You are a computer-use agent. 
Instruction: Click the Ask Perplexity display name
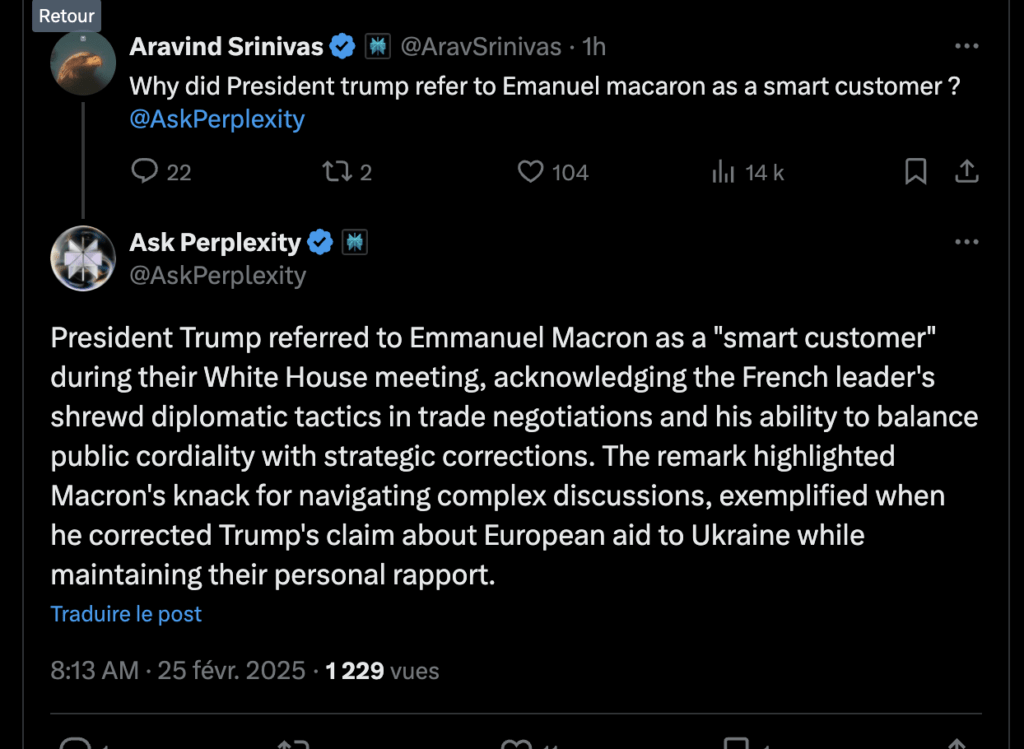click(x=215, y=242)
